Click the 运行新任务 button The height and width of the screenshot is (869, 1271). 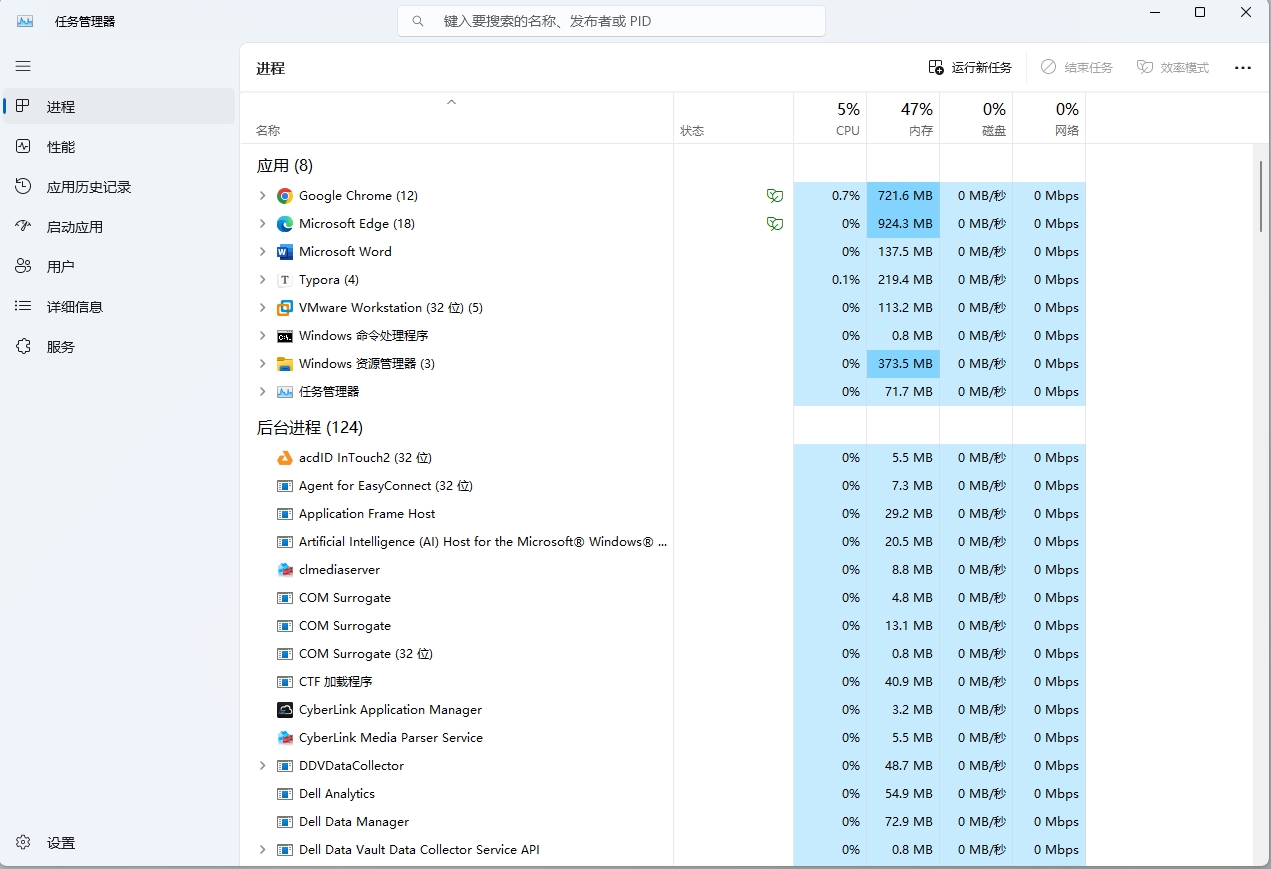(x=970, y=68)
